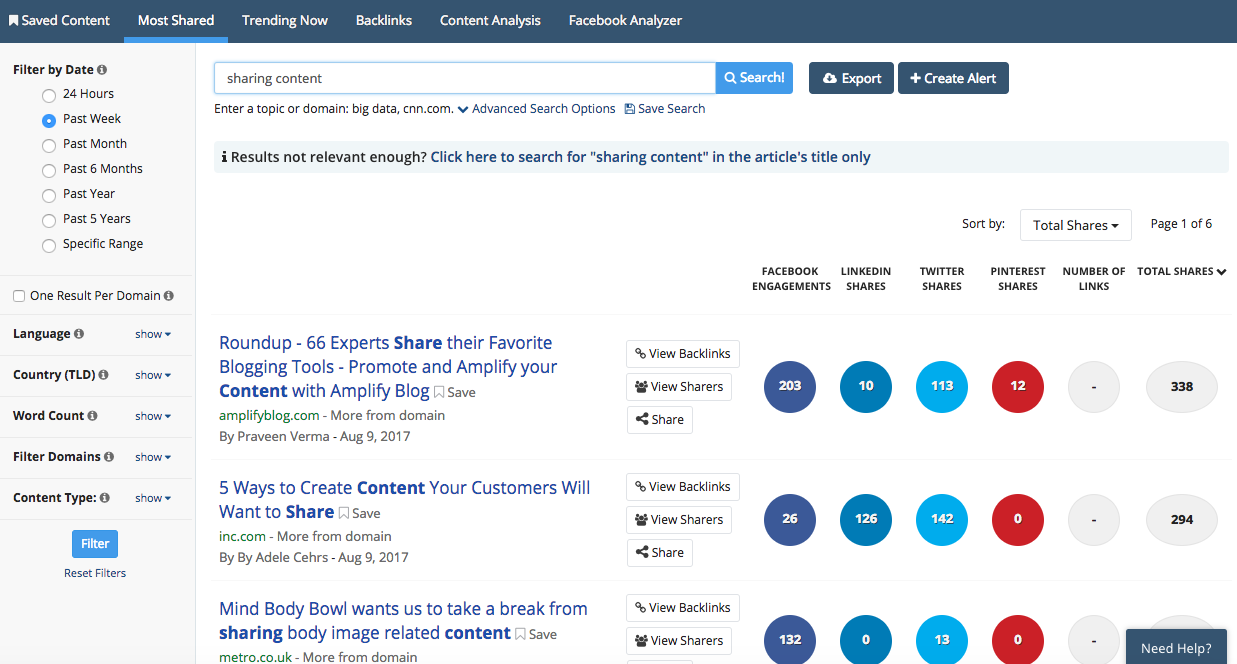The width and height of the screenshot is (1237, 664).
Task: Click the info icon next to Filter by Date
Action: coord(103,70)
